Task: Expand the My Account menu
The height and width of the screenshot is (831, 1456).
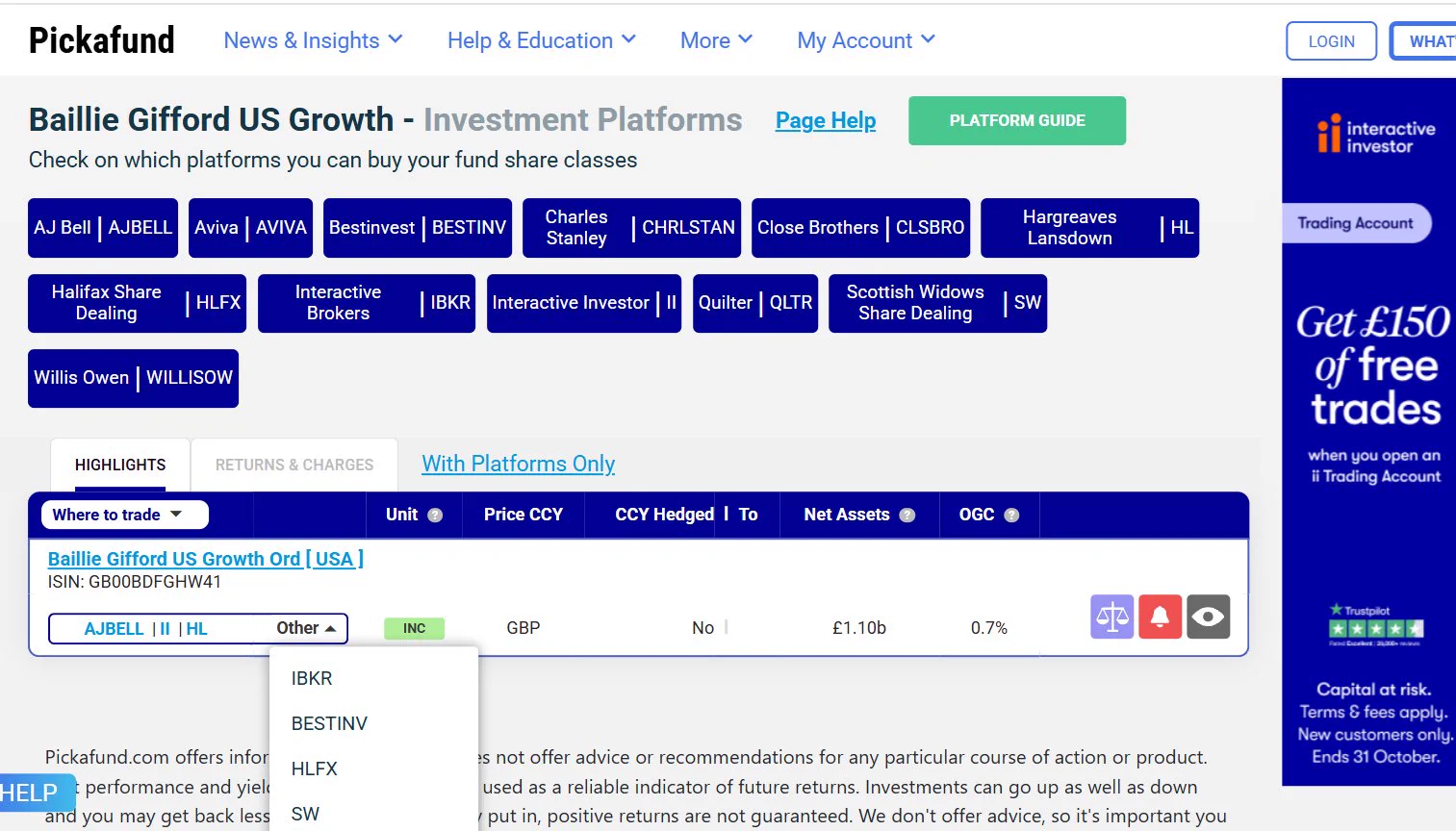Action: click(866, 40)
